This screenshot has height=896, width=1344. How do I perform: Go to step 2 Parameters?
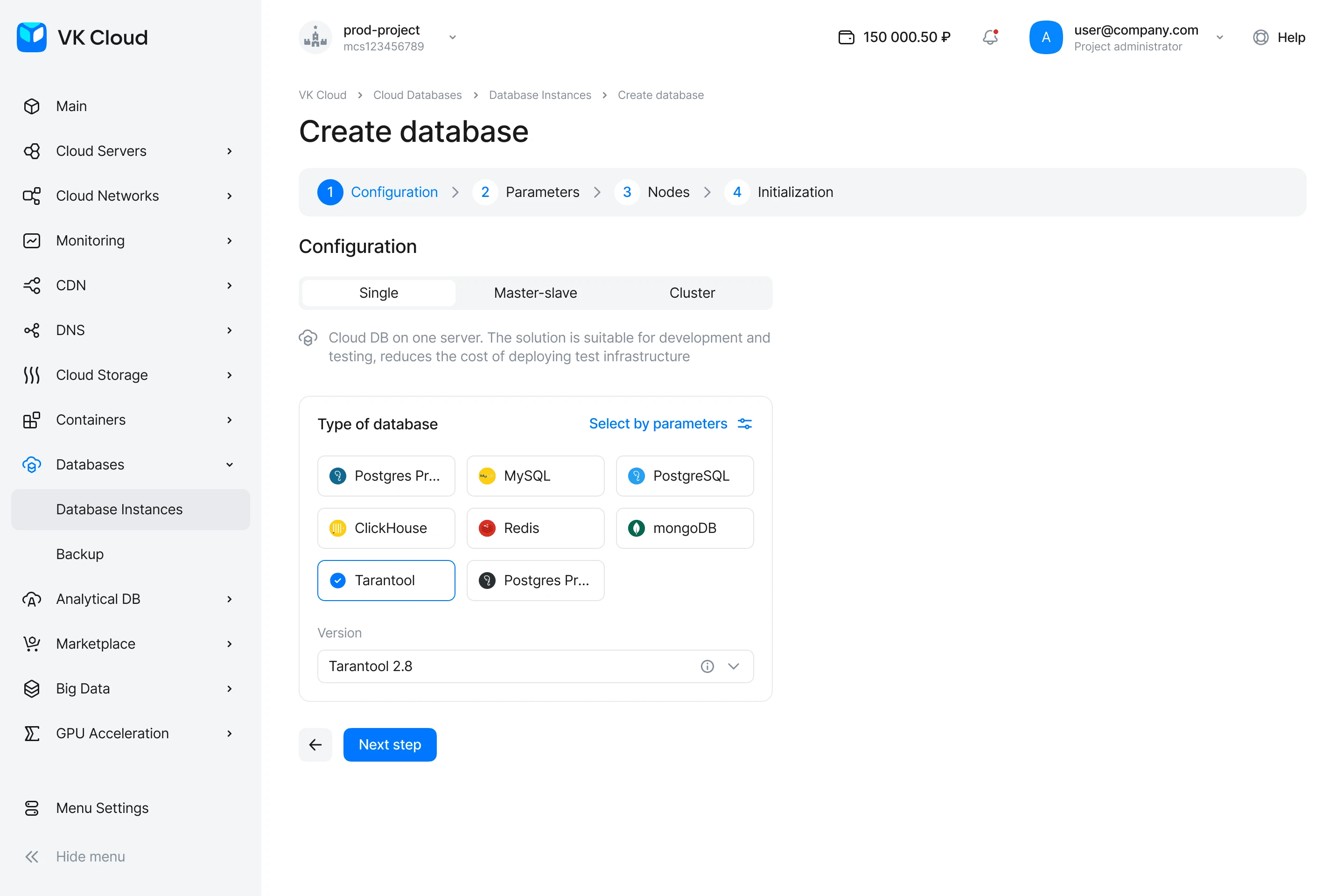[526, 192]
